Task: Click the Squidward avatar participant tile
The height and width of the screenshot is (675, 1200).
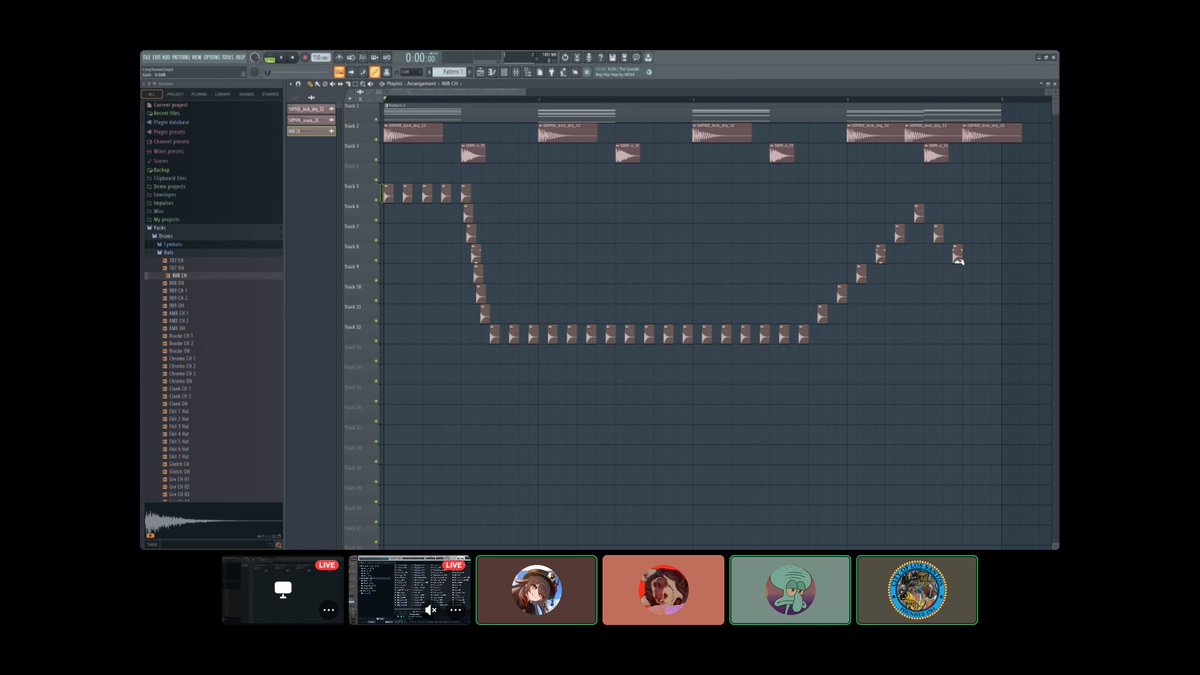Action: tap(790, 590)
